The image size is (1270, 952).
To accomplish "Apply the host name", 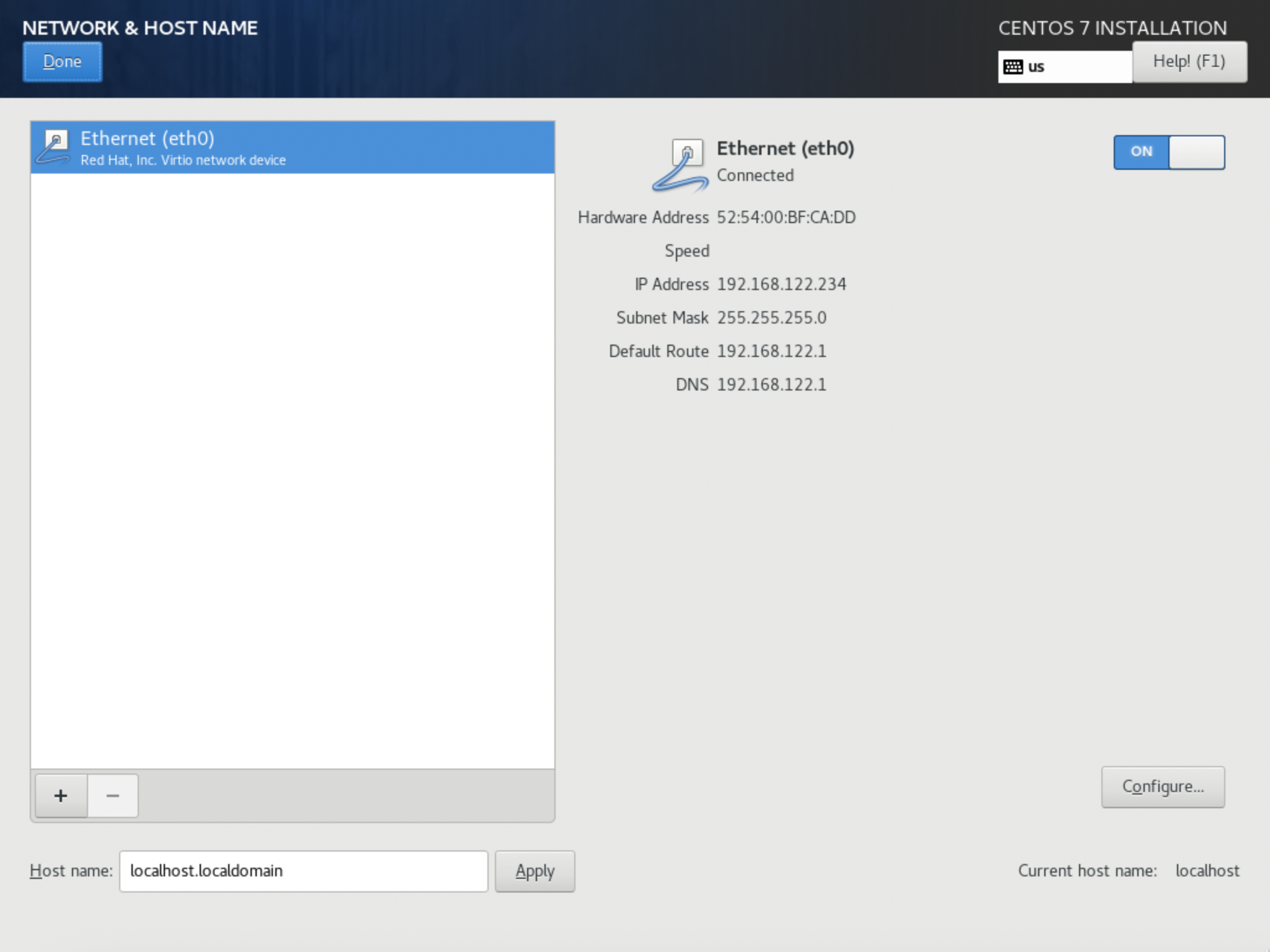I will (x=535, y=871).
